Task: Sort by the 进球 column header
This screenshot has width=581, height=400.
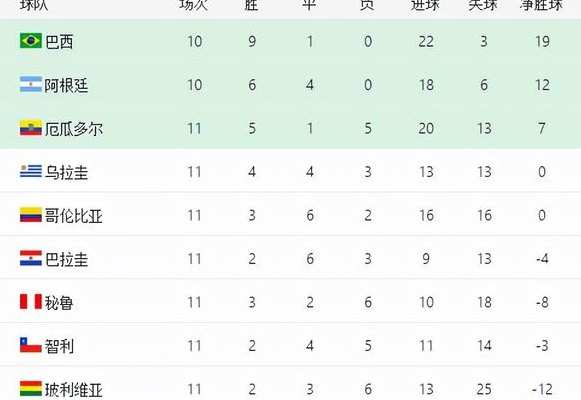Action: [x=425, y=5]
